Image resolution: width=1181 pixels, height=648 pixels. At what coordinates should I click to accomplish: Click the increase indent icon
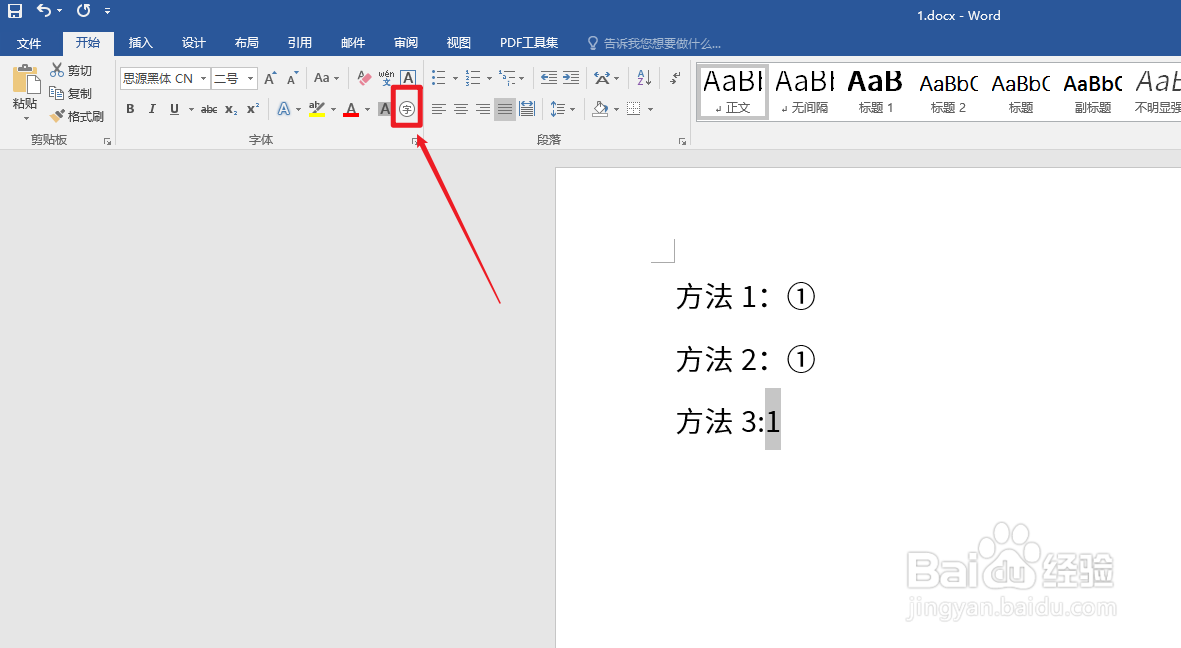click(572, 78)
